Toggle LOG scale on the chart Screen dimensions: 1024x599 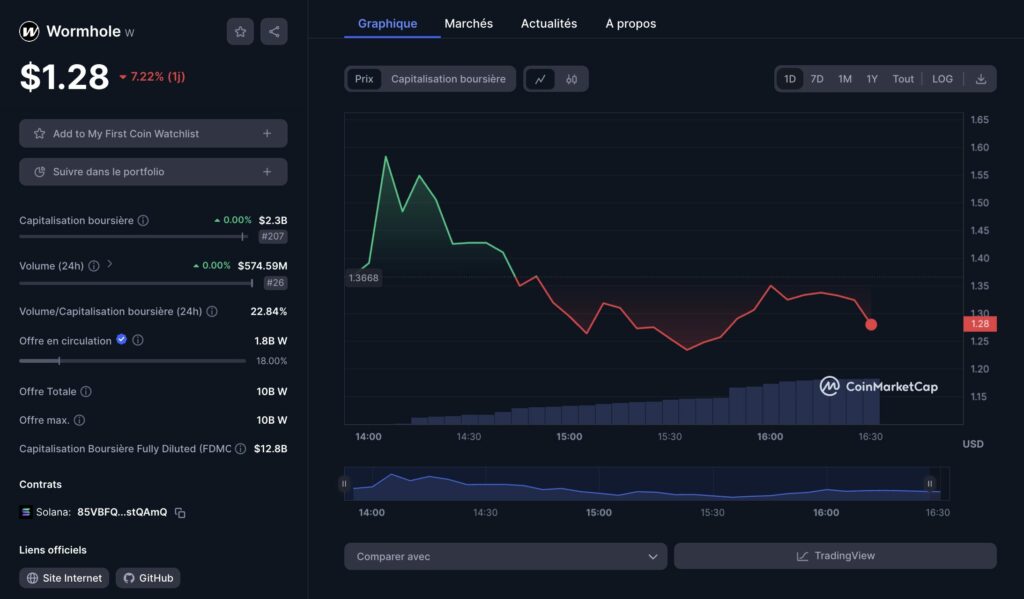point(942,79)
